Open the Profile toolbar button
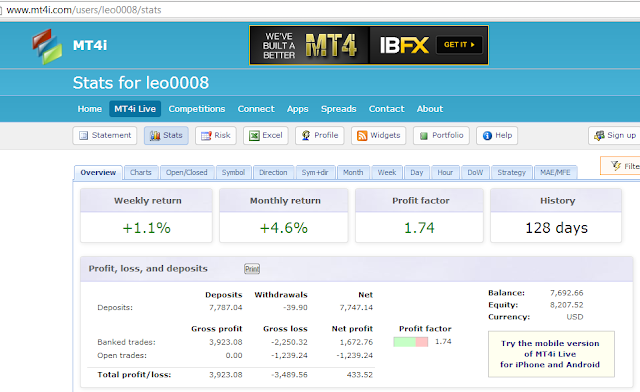The image size is (640, 392). click(x=320, y=135)
